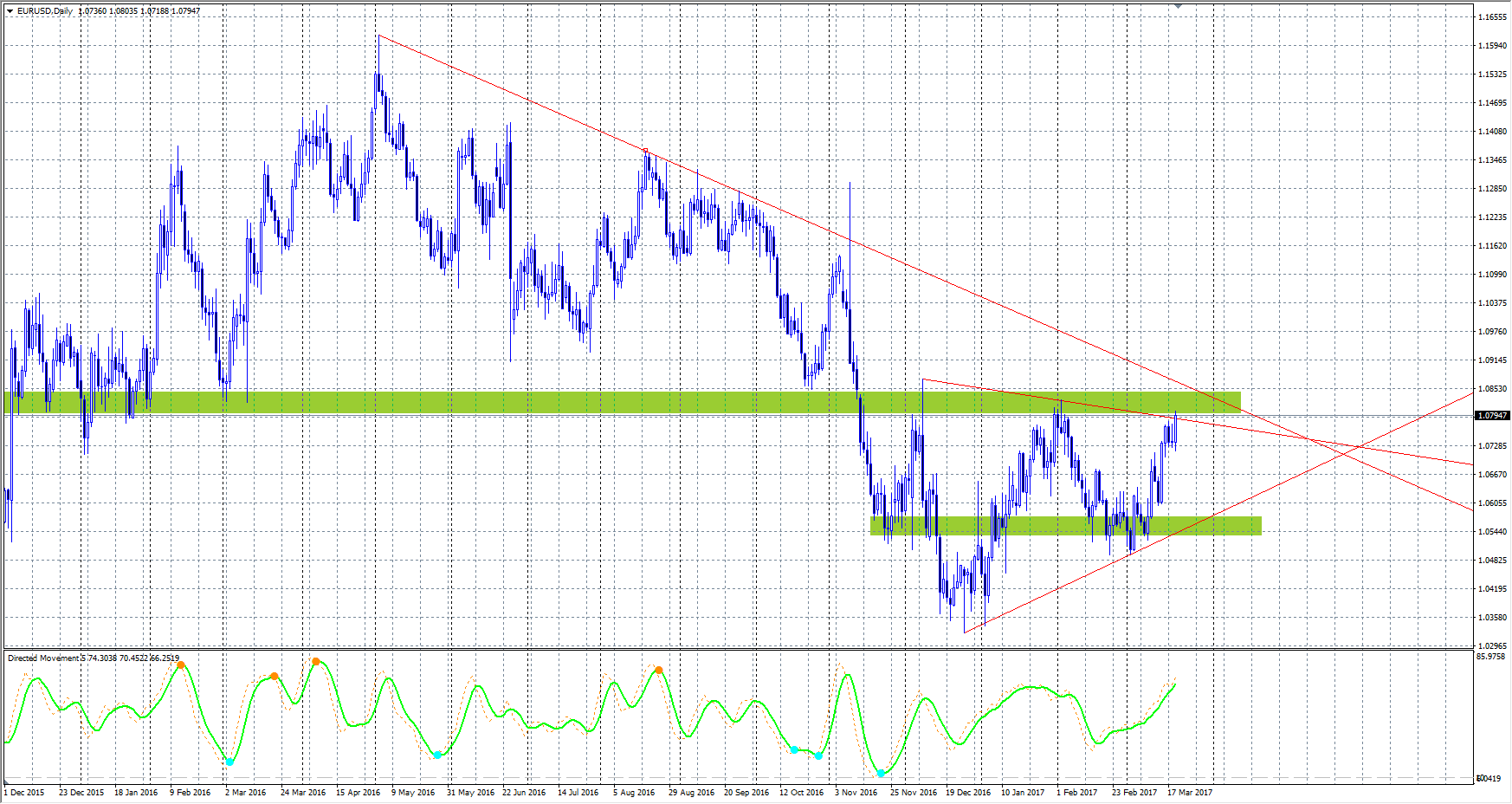1512x804 pixels.
Task: Click the 17 Mar 2017 date label
Action: [x=1190, y=792]
